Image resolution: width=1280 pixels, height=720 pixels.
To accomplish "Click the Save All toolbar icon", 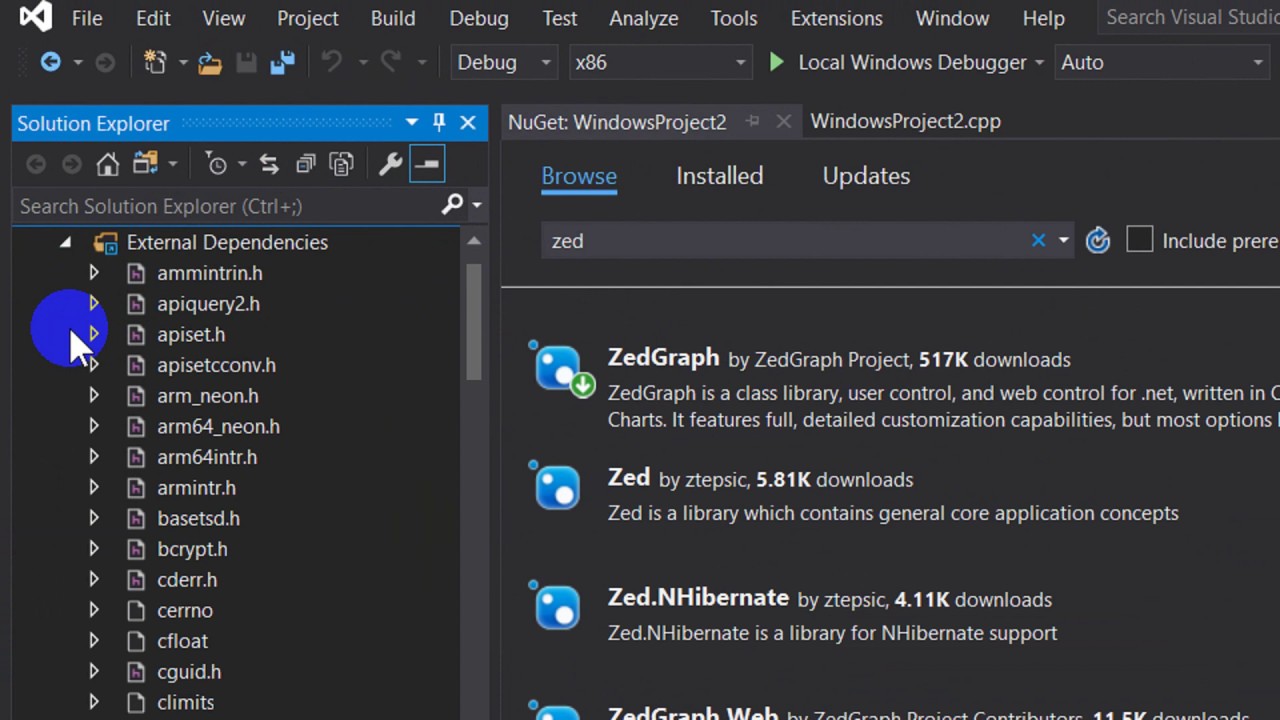I will (x=283, y=62).
